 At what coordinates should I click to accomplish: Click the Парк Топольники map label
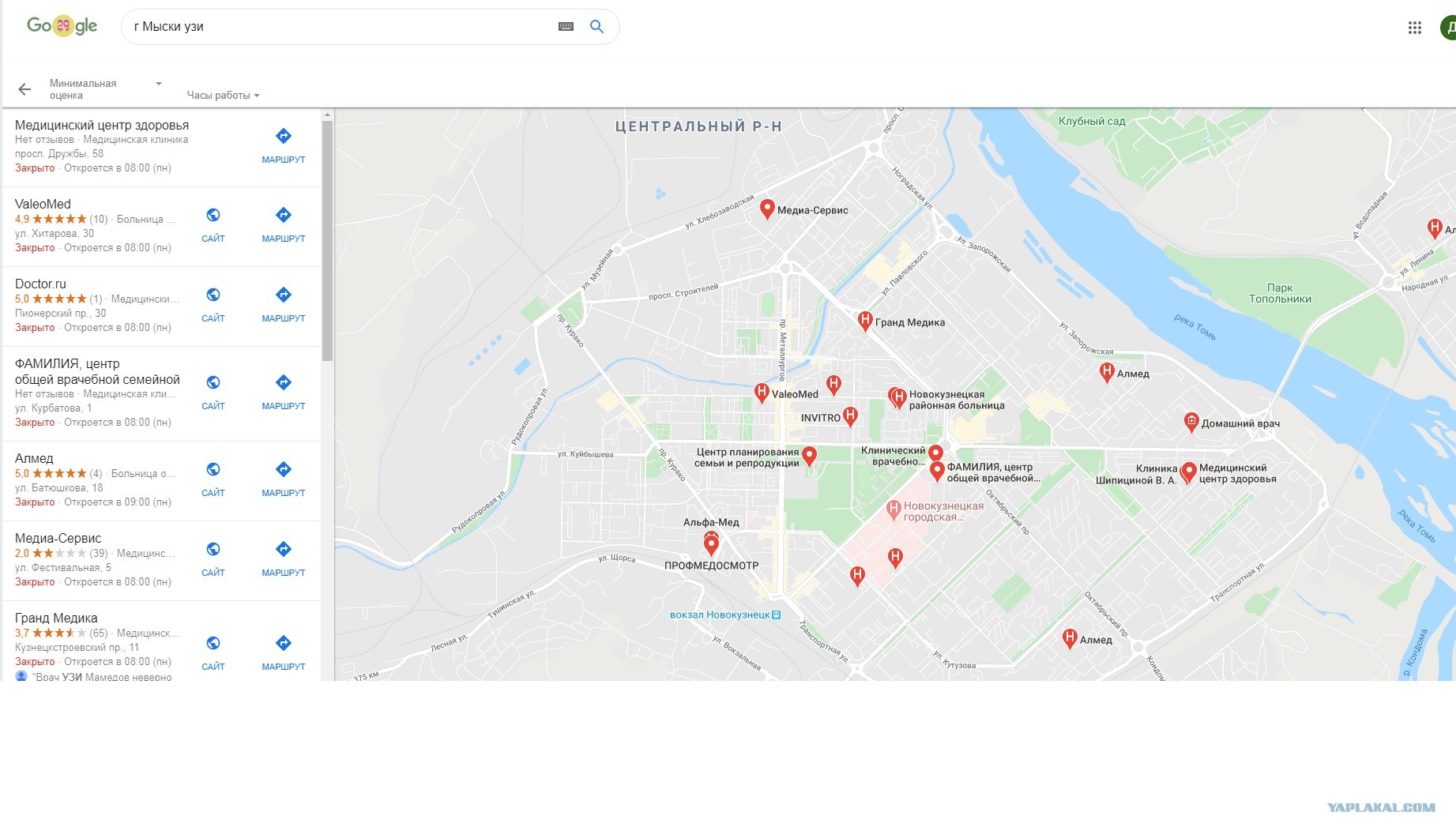1280,293
